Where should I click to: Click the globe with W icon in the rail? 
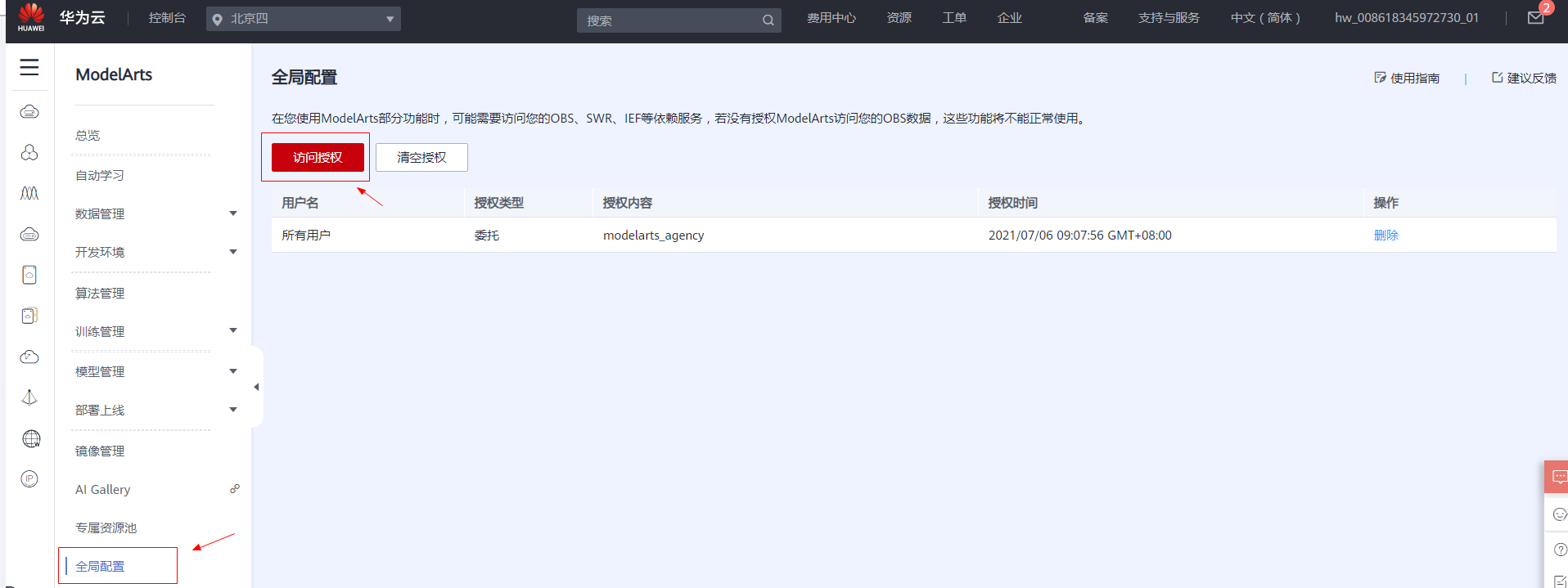click(x=31, y=439)
